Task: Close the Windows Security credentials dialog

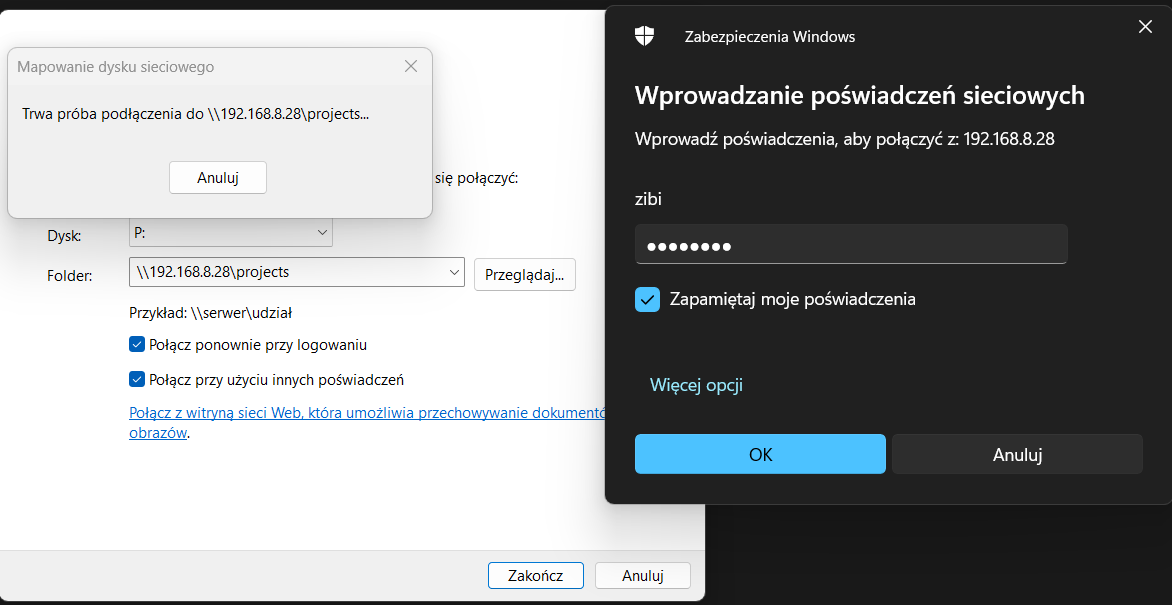Action: [x=1145, y=27]
